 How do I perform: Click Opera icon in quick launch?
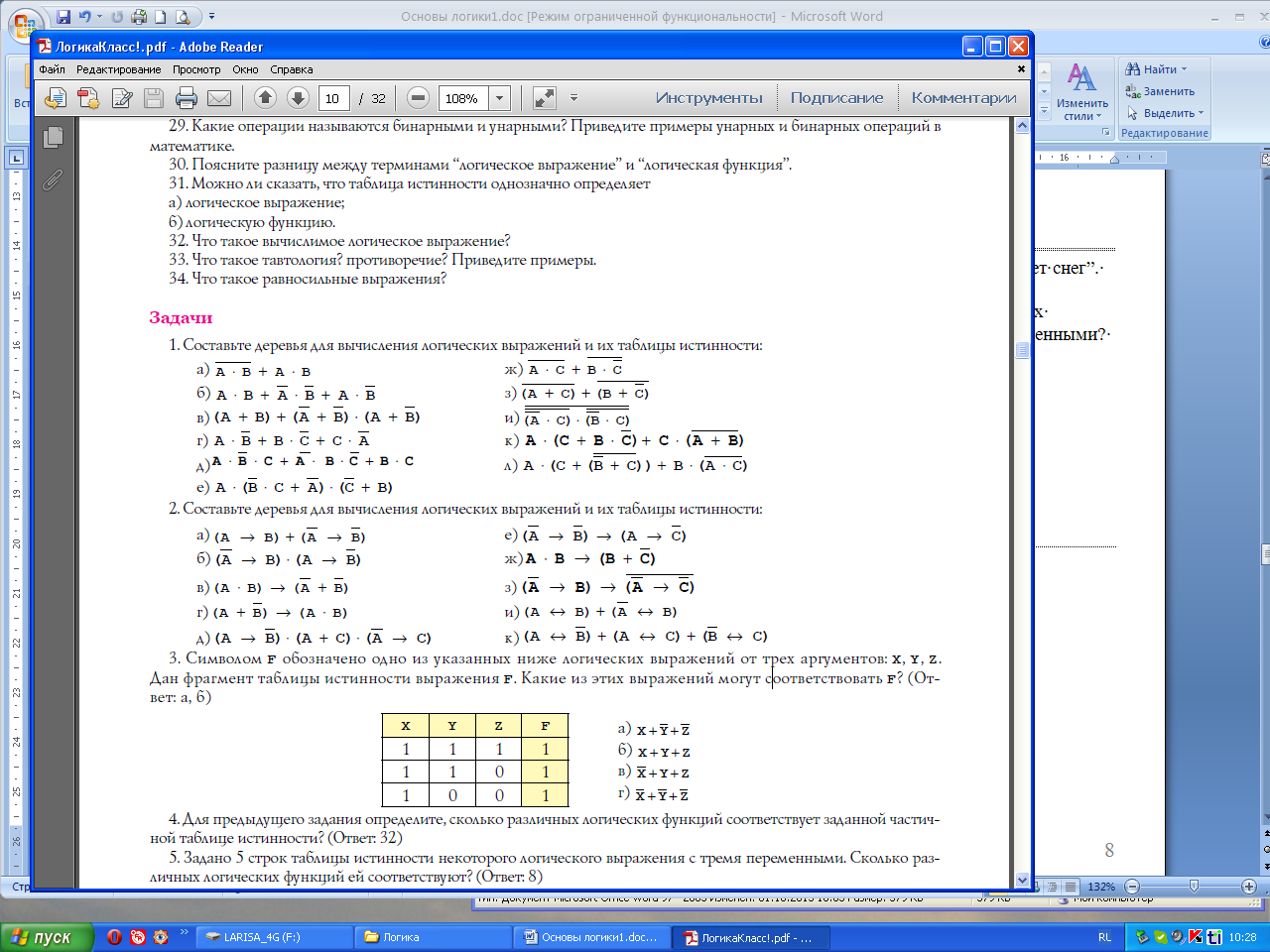pos(114,936)
